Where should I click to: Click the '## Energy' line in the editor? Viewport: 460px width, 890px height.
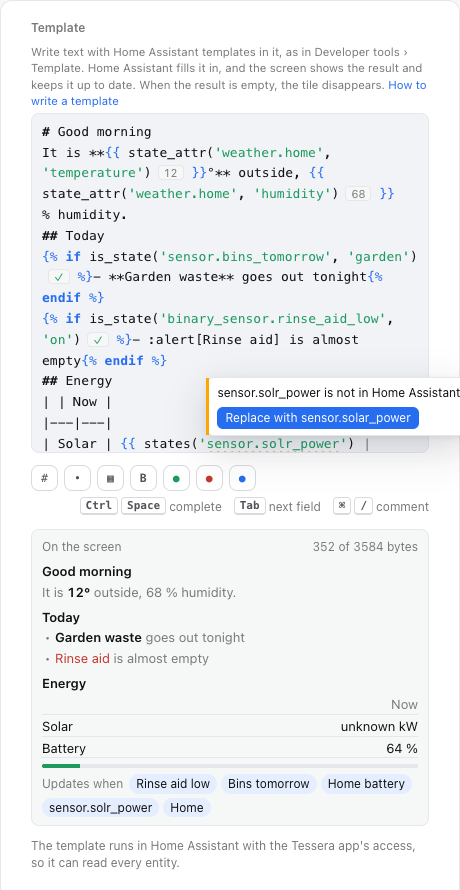point(77,380)
